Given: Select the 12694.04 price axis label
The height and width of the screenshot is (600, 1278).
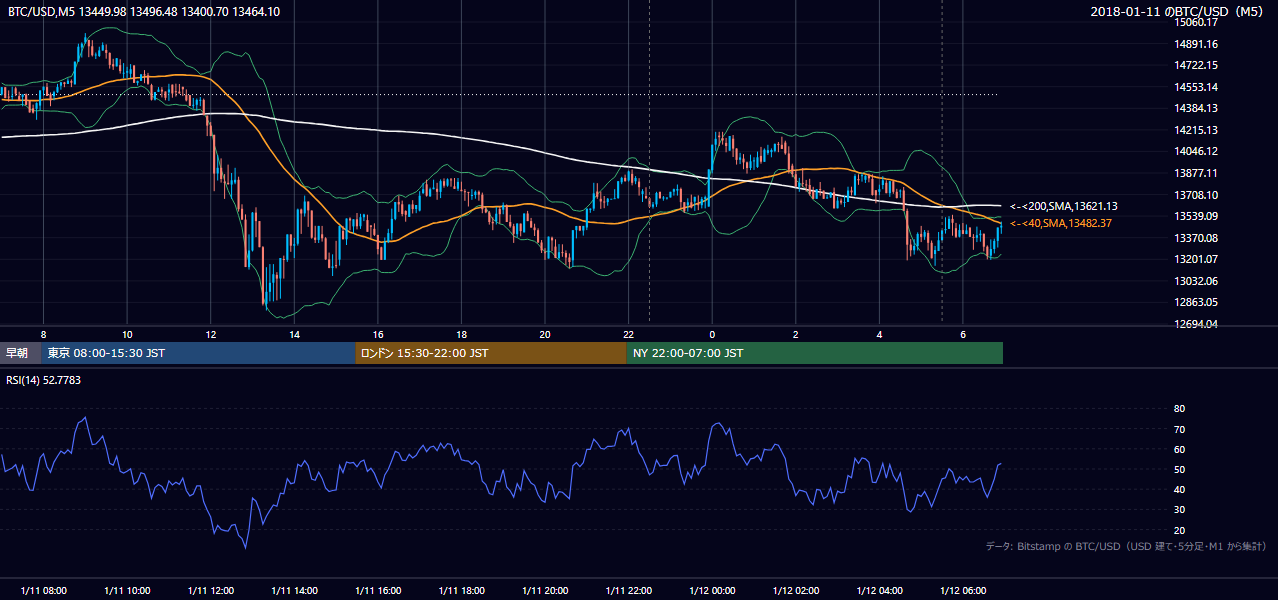Looking at the screenshot, I should (x=1196, y=324).
